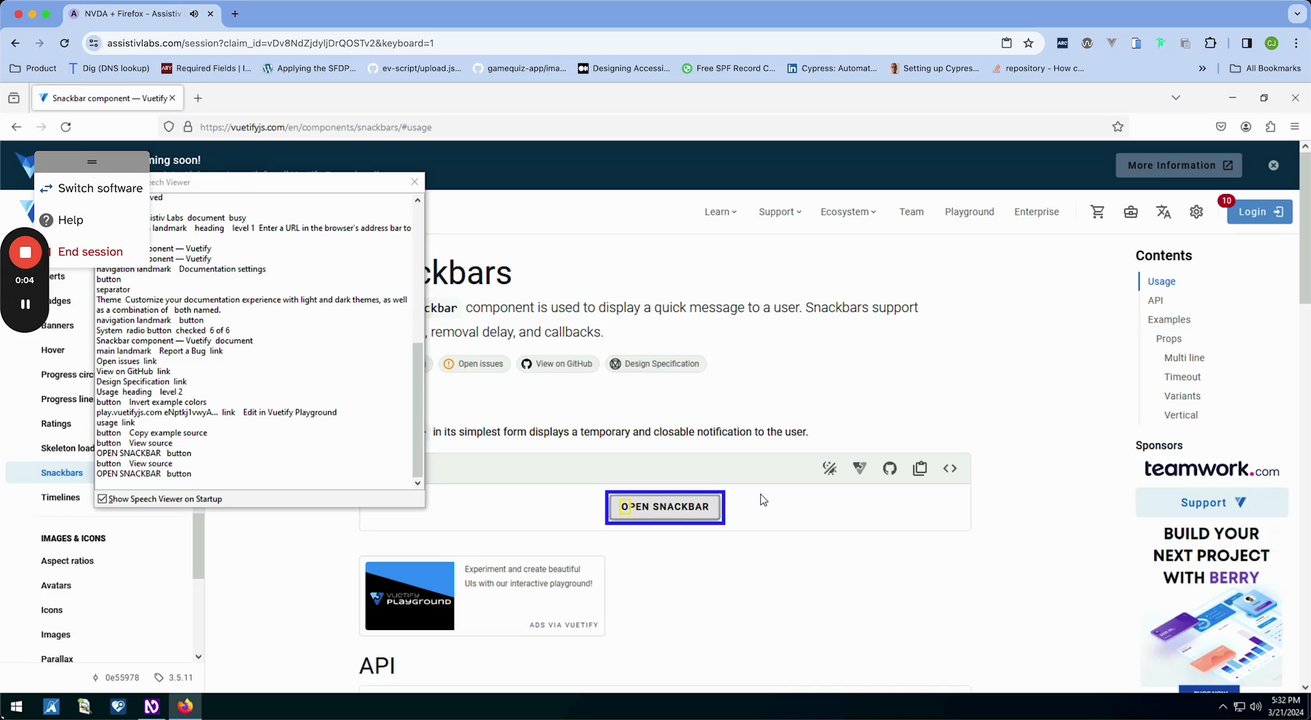The height and width of the screenshot is (720, 1311).
Task: Open Firefox account icon in toolbar
Action: (1246, 127)
